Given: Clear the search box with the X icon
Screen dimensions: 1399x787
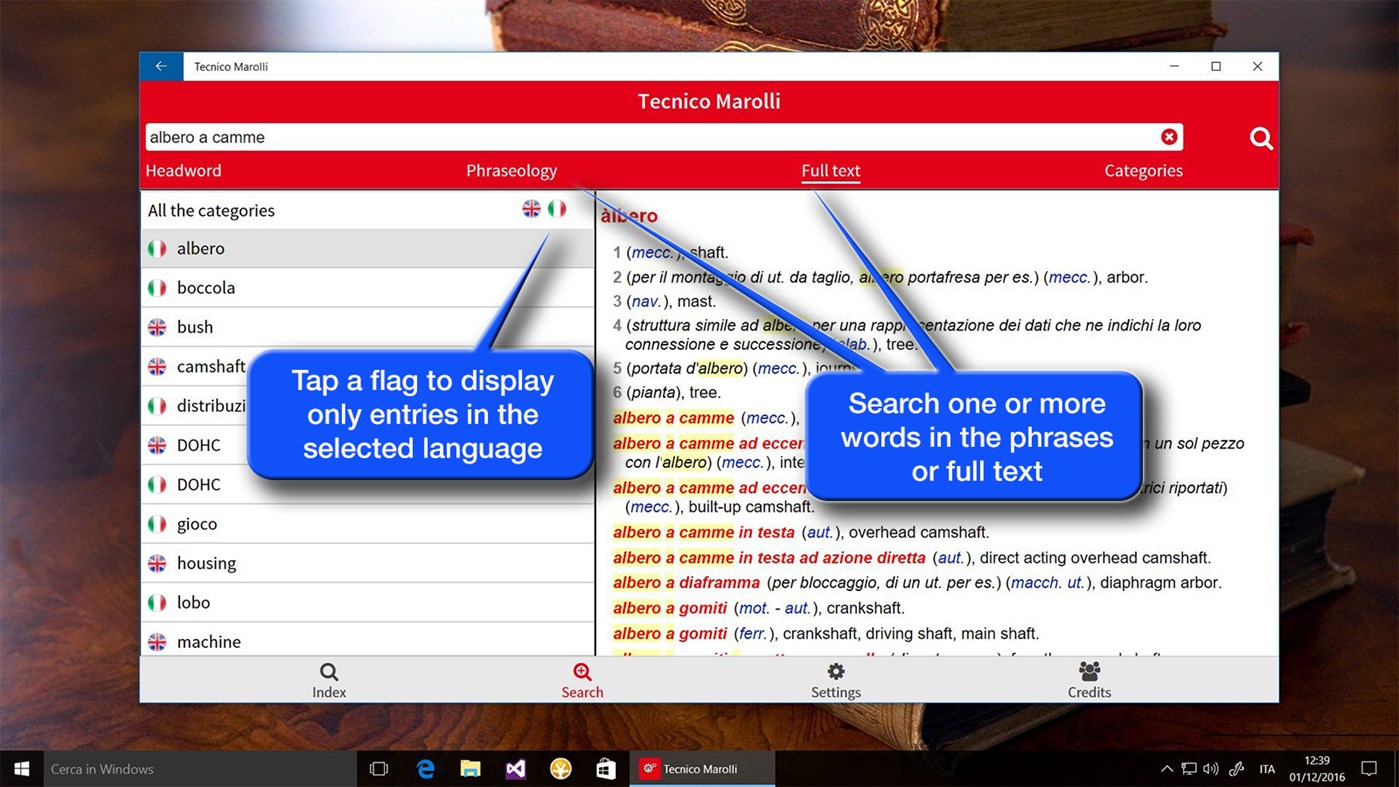Looking at the screenshot, I should (1169, 136).
